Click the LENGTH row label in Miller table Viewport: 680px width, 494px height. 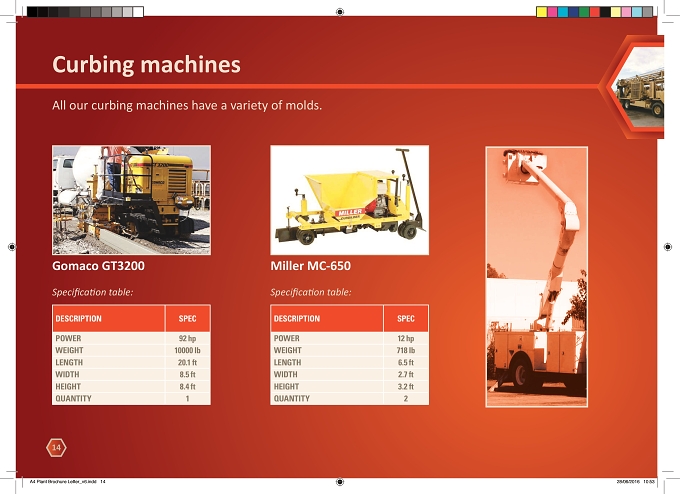click(x=287, y=363)
